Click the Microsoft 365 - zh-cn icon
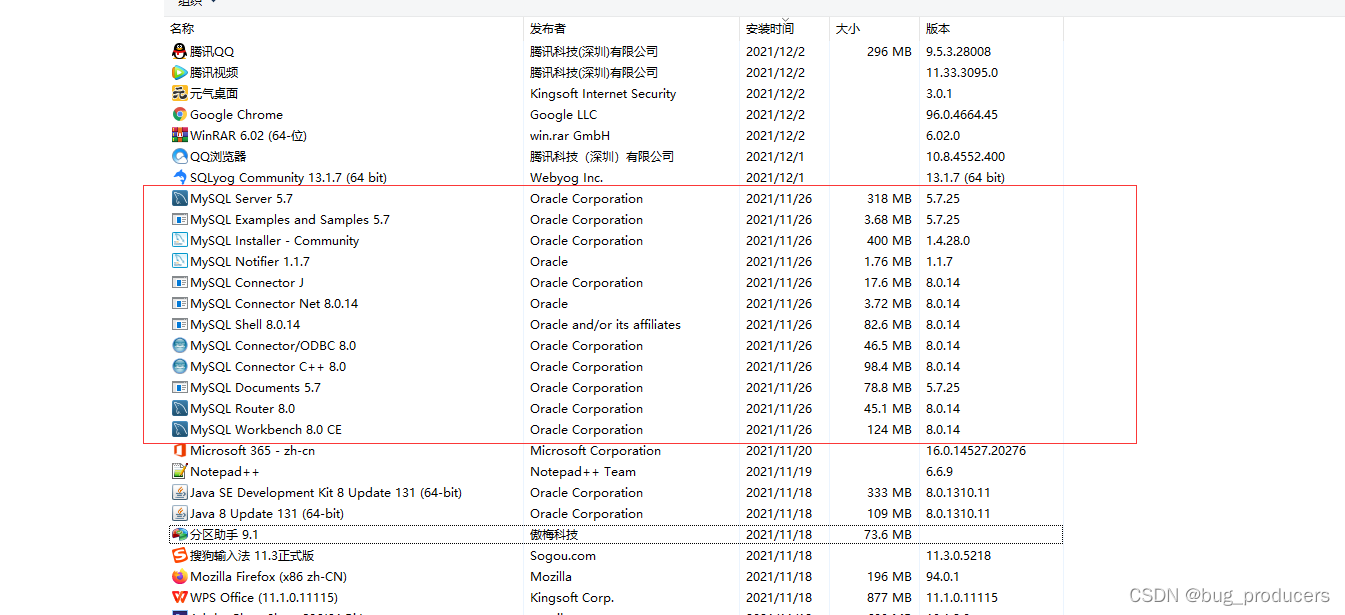This screenshot has height=615, width=1345. tap(179, 450)
